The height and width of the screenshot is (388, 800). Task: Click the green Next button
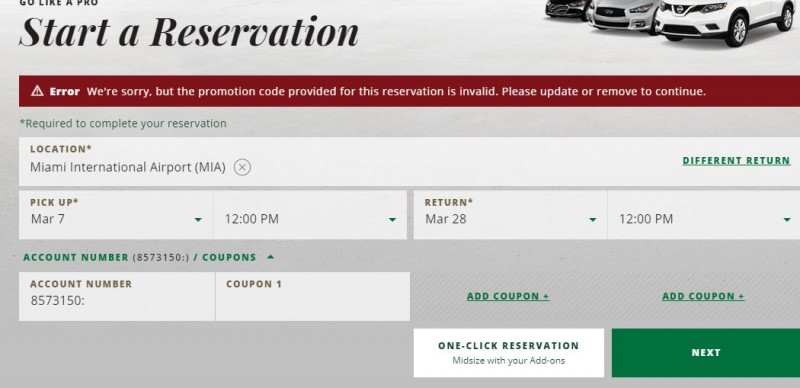coord(706,353)
